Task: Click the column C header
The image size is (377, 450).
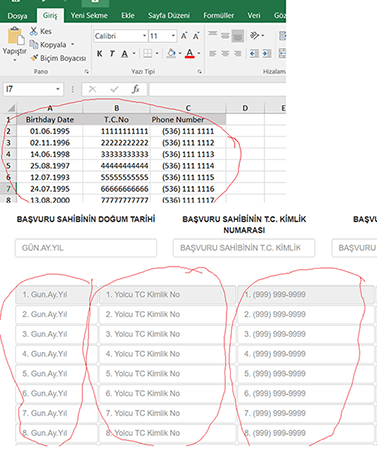Action: (x=188, y=108)
